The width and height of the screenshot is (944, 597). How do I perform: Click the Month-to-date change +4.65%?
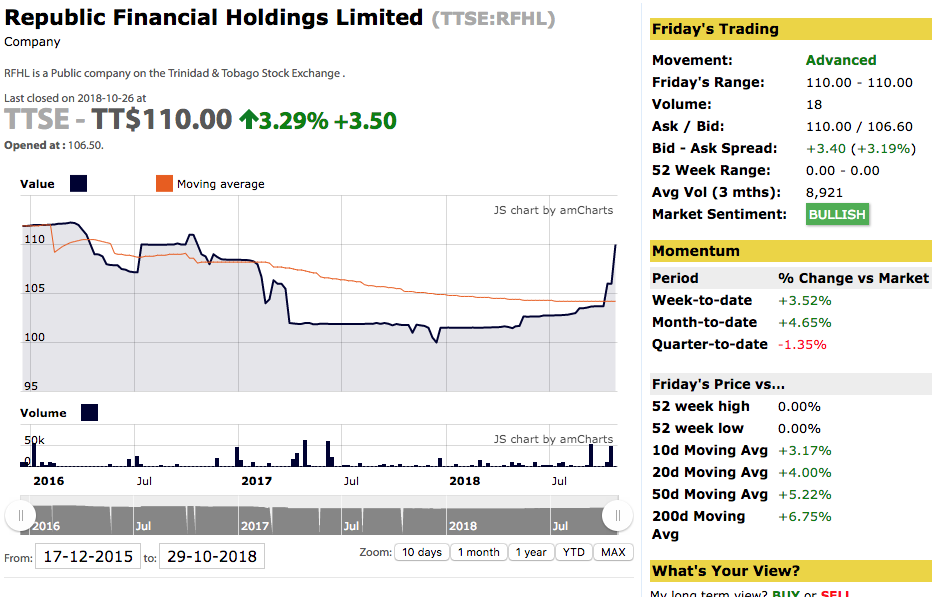[x=804, y=323]
